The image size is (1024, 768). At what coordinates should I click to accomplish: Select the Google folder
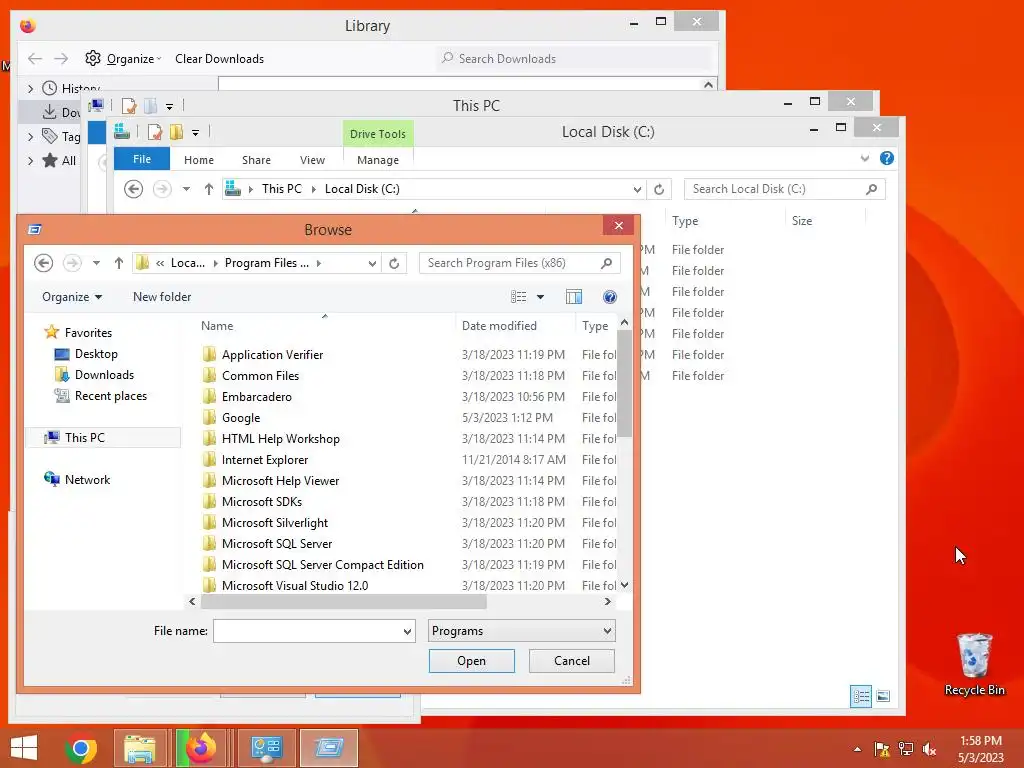pos(241,418)
